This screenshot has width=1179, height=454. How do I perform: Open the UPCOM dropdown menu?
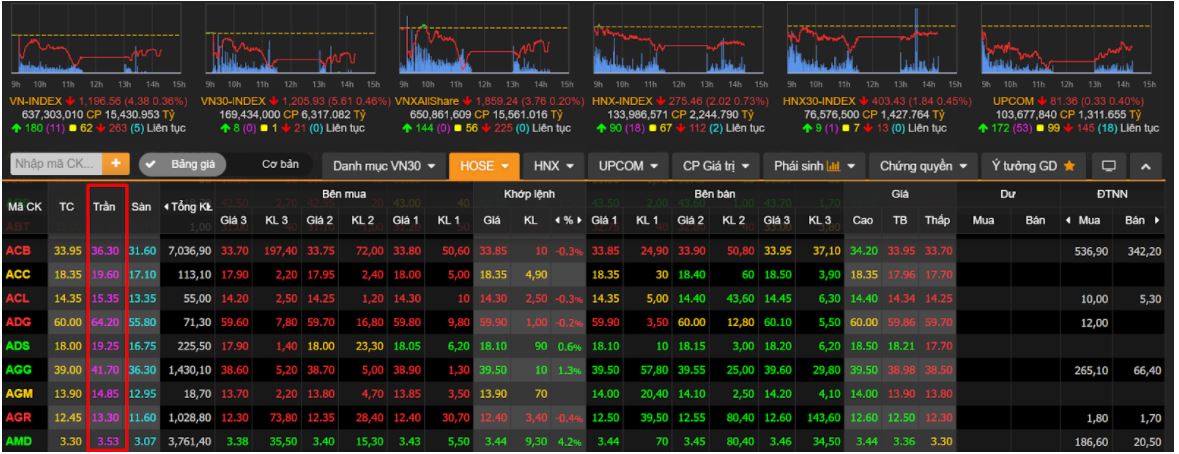628,163
